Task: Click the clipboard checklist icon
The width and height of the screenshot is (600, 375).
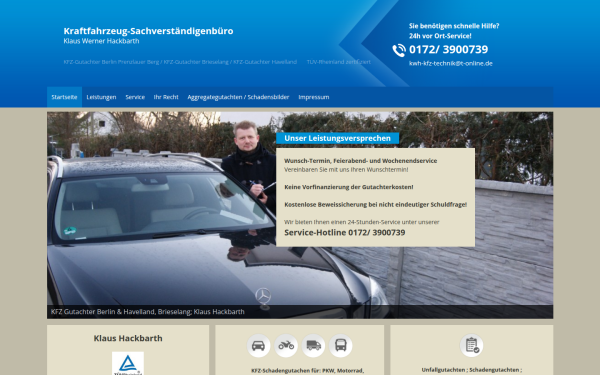Action: click(x=471, y=345)
